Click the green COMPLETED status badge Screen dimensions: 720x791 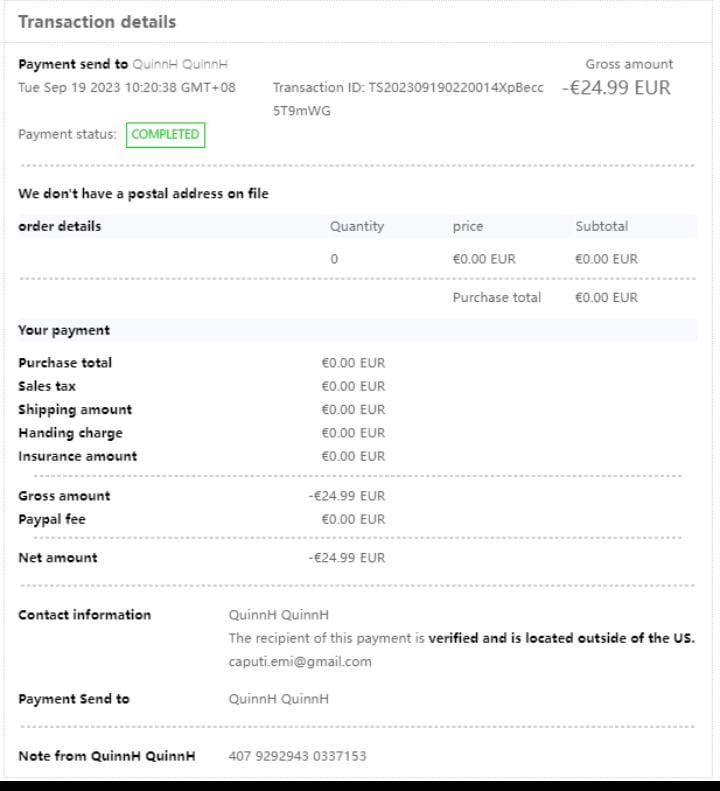[x=165, y=134]
